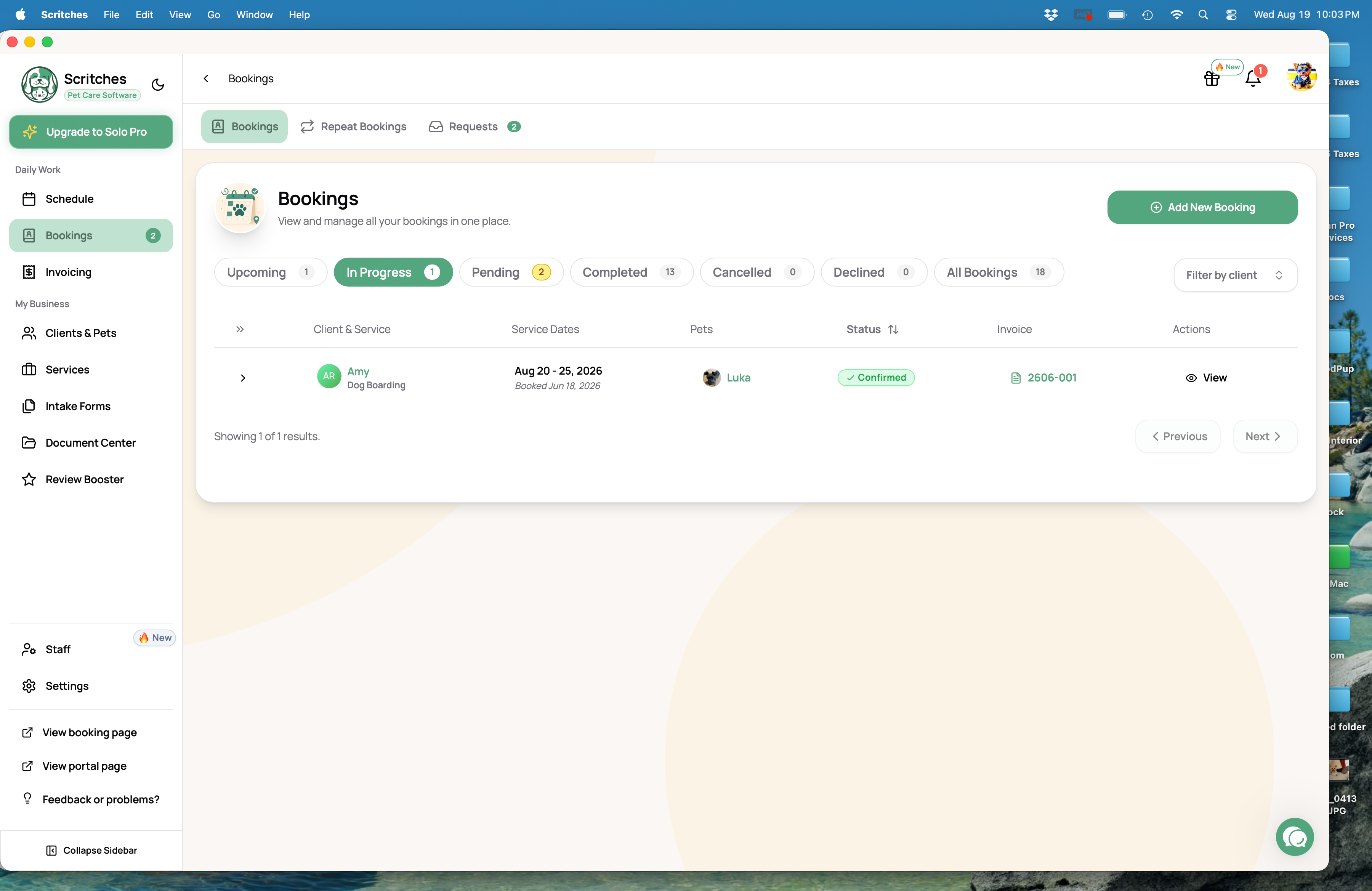Click Luka's pet photo thumbnail
The image size is (1372, 891).
712,378
